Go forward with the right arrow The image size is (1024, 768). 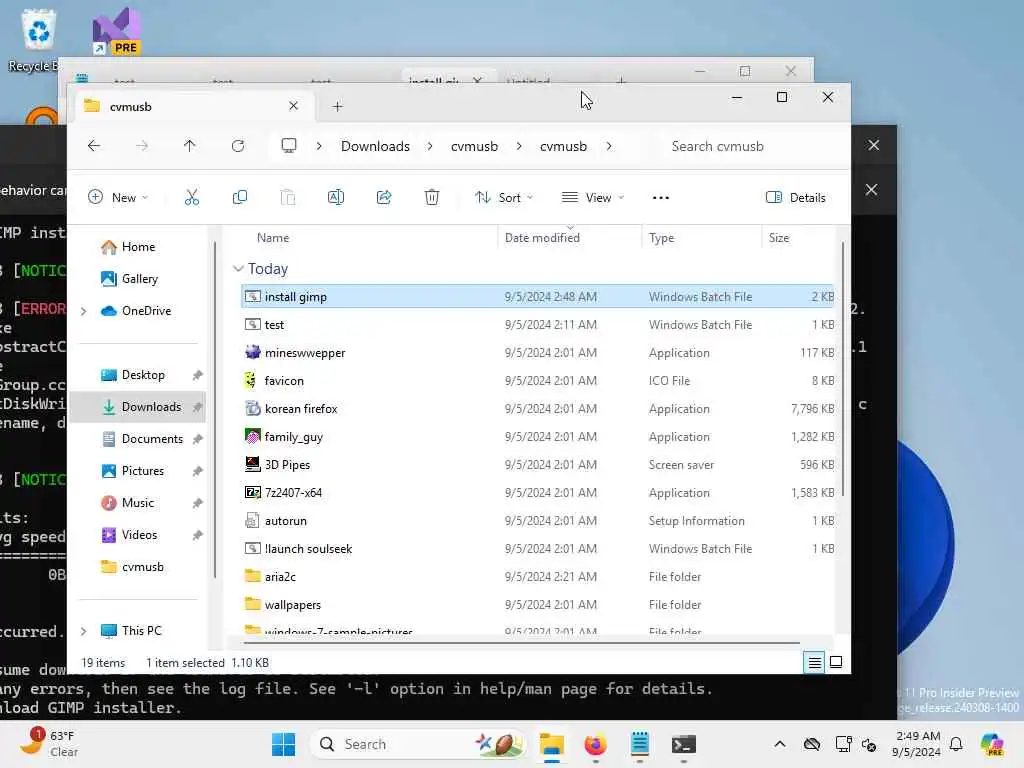click(x=142, y=146)
